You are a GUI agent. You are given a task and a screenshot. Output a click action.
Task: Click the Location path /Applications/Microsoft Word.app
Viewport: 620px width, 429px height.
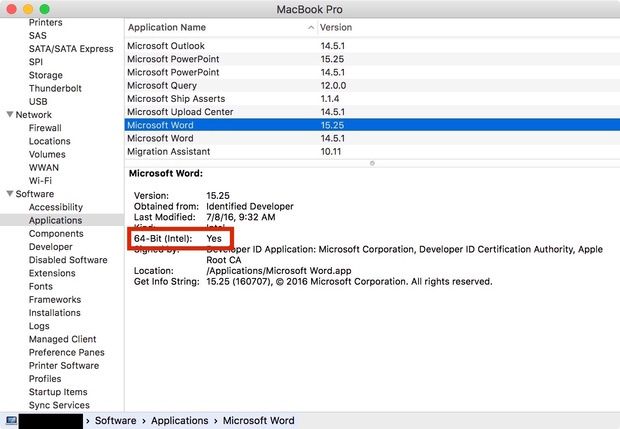coord(279,271)
